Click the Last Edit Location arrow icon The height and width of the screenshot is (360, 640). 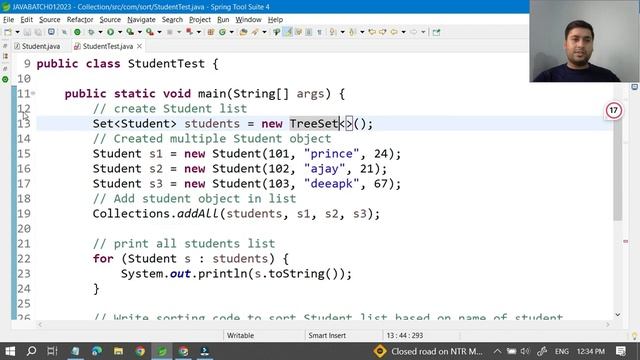(x=371, y=32)
